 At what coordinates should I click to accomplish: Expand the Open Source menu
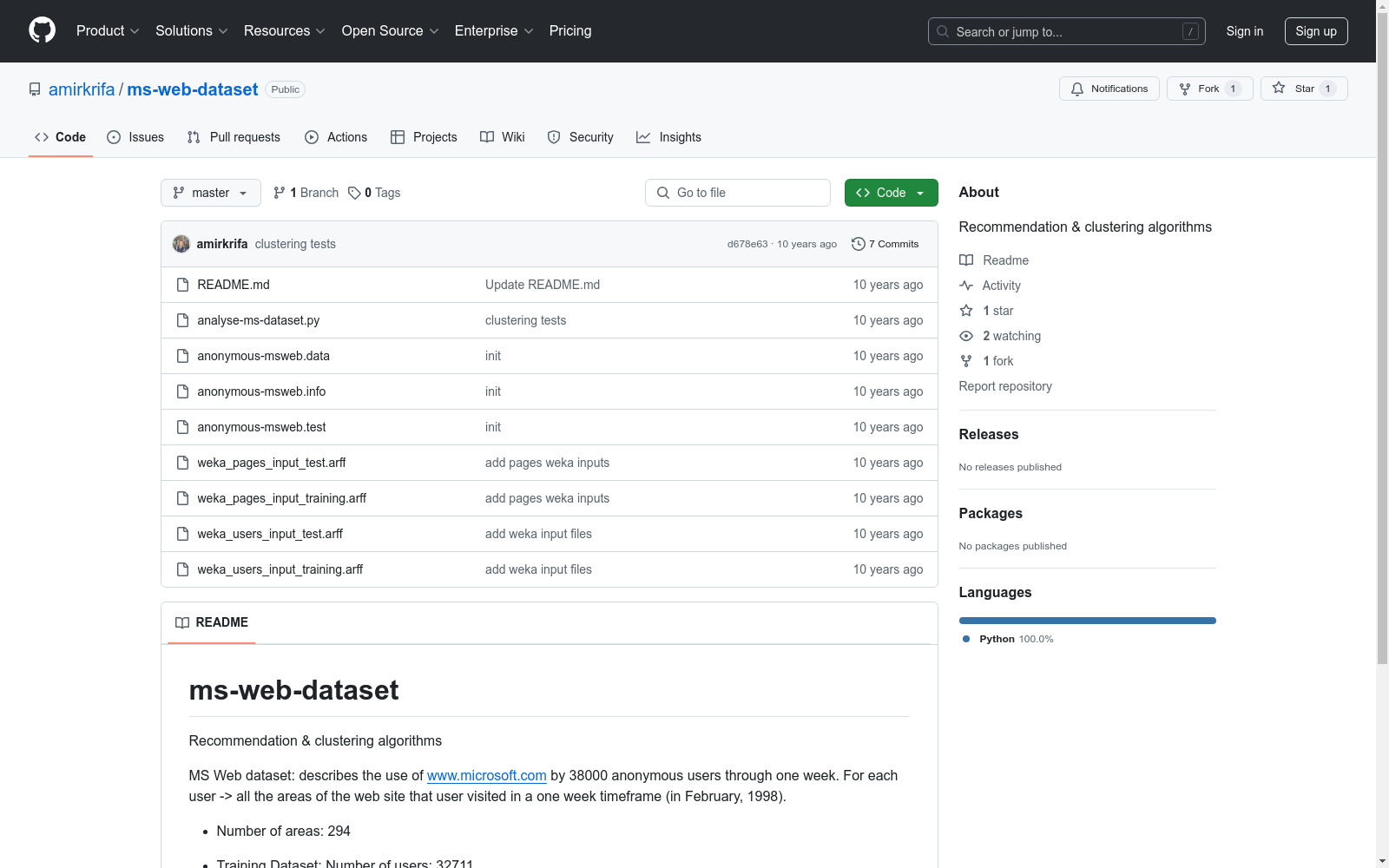(391, 31)
